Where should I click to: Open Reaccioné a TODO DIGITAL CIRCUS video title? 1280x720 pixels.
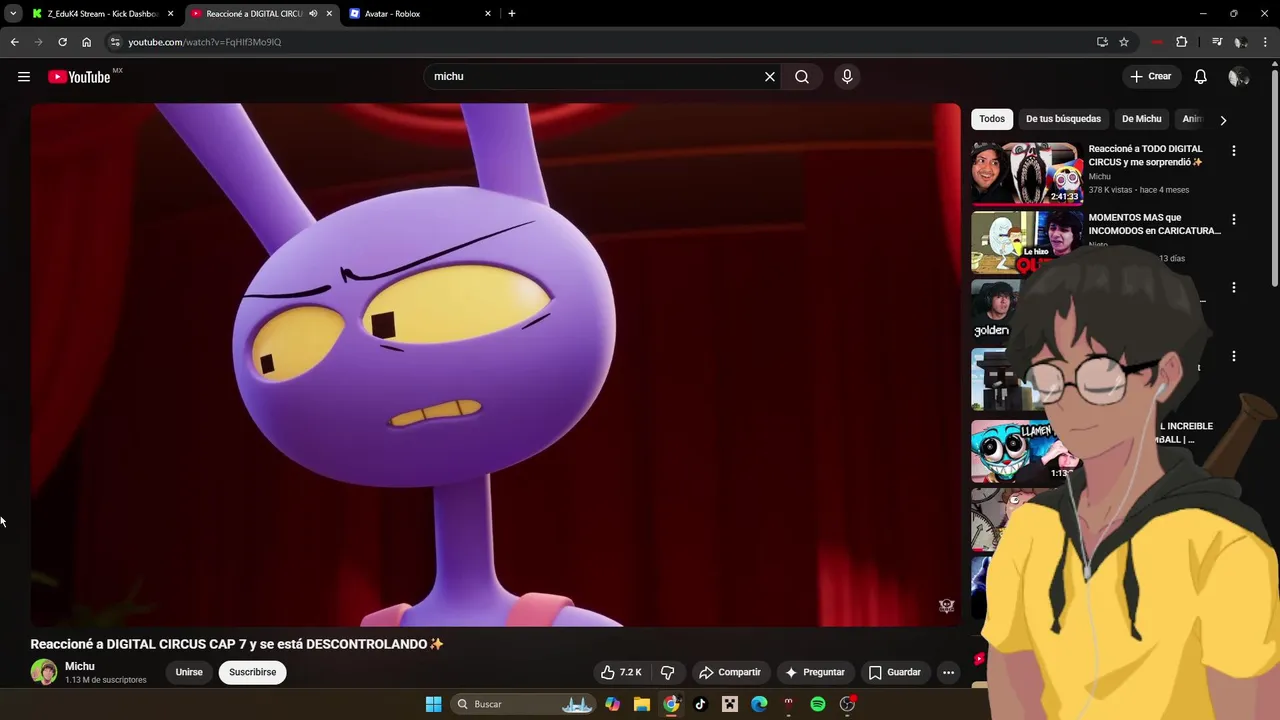(1146, 156)
